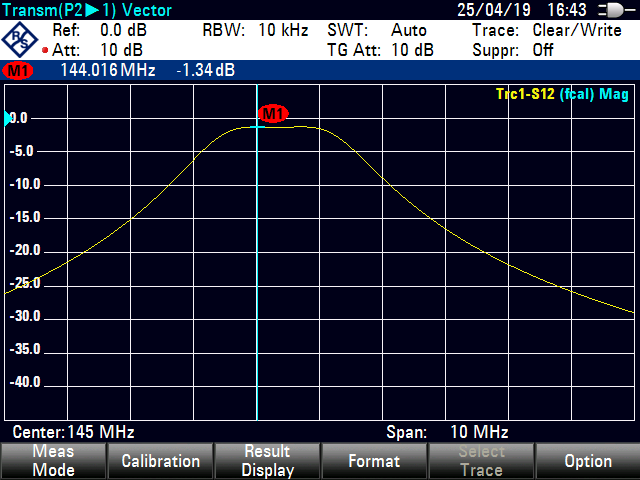
Task: Click the Trace Clear/Write mode setting
Action: (547, 30)
